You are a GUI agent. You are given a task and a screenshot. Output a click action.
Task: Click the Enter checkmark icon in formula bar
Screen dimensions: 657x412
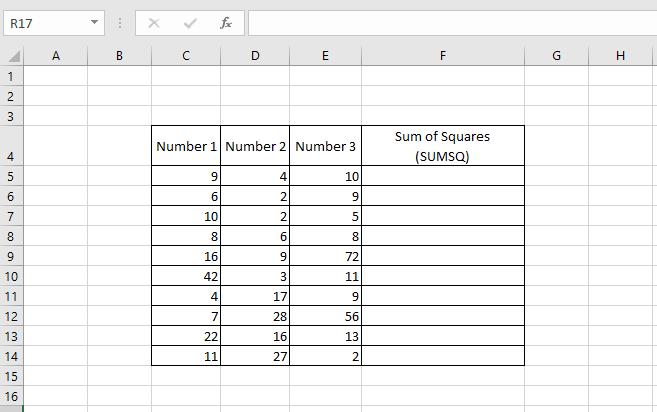click(190, 23)
